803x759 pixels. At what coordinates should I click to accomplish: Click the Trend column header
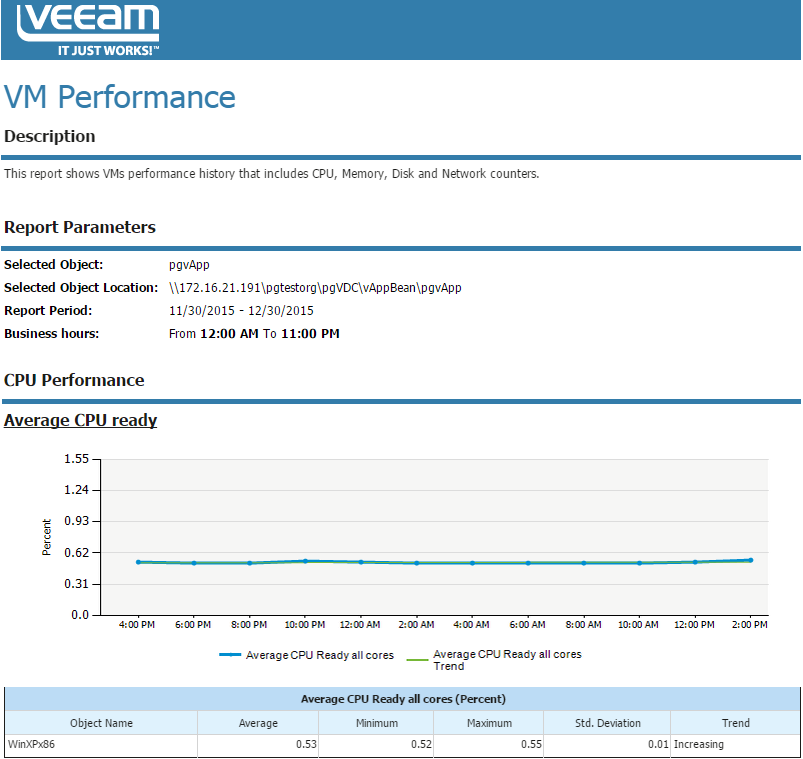coord(735,723)
